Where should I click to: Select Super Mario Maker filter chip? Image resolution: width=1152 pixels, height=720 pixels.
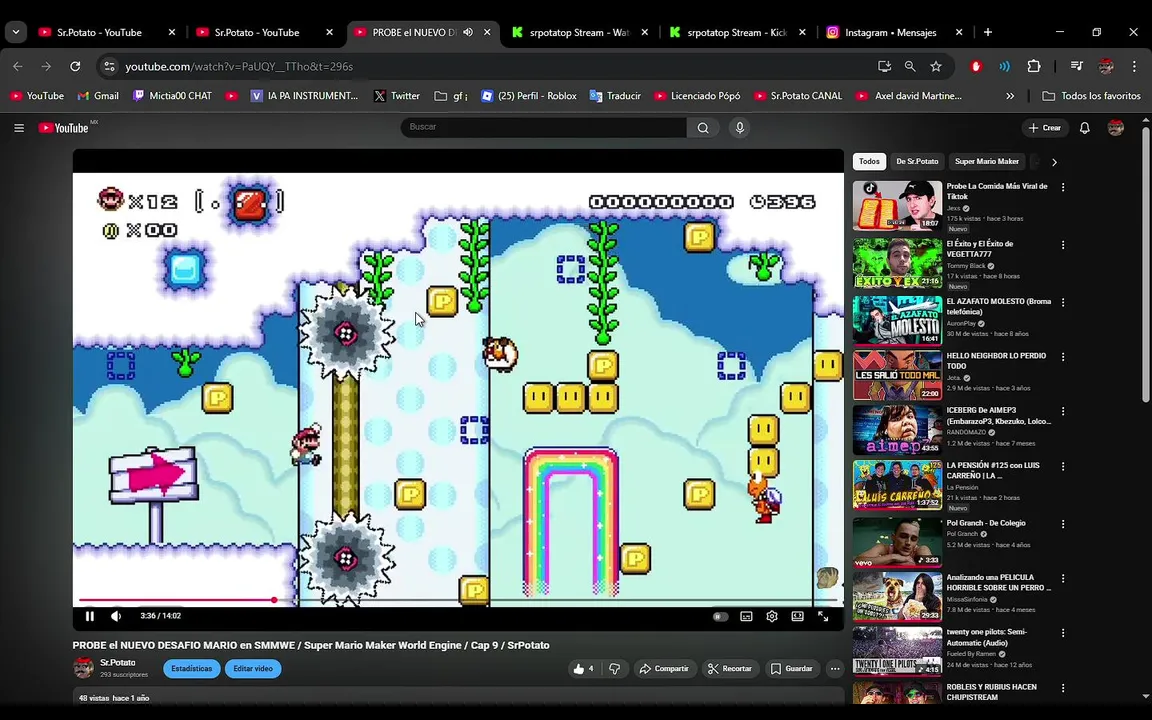[x=987, y=162]
